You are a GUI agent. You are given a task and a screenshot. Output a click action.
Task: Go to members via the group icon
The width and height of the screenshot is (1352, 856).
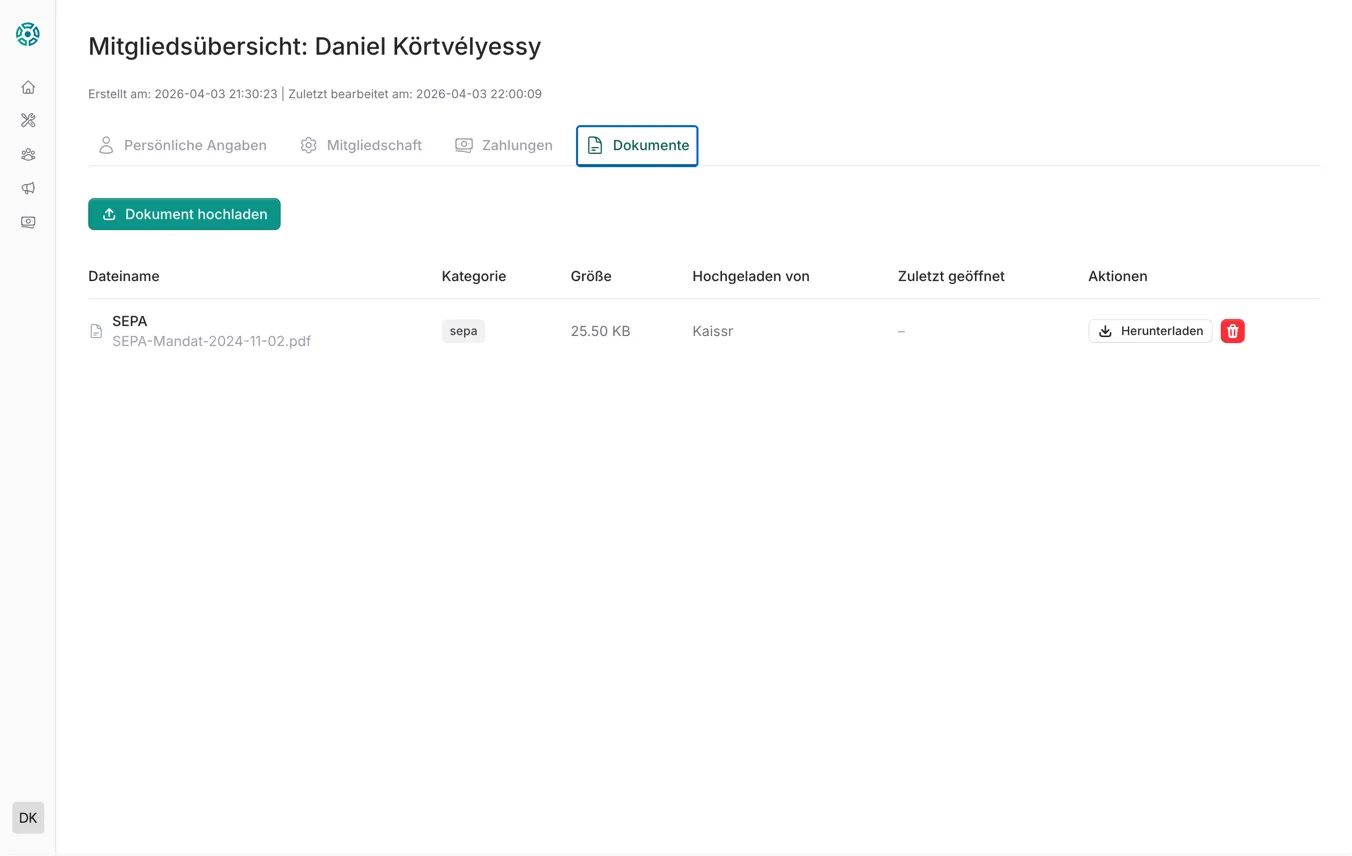coord(28,155)
